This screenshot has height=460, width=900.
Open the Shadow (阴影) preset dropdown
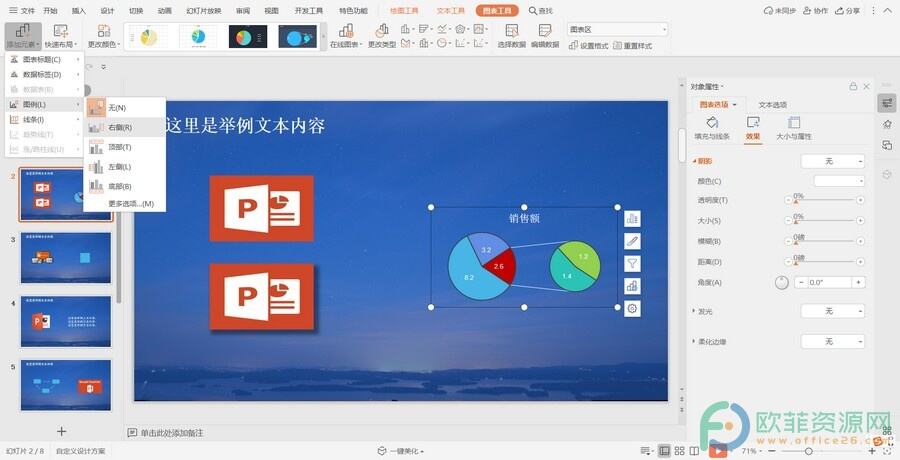point(832,161)
